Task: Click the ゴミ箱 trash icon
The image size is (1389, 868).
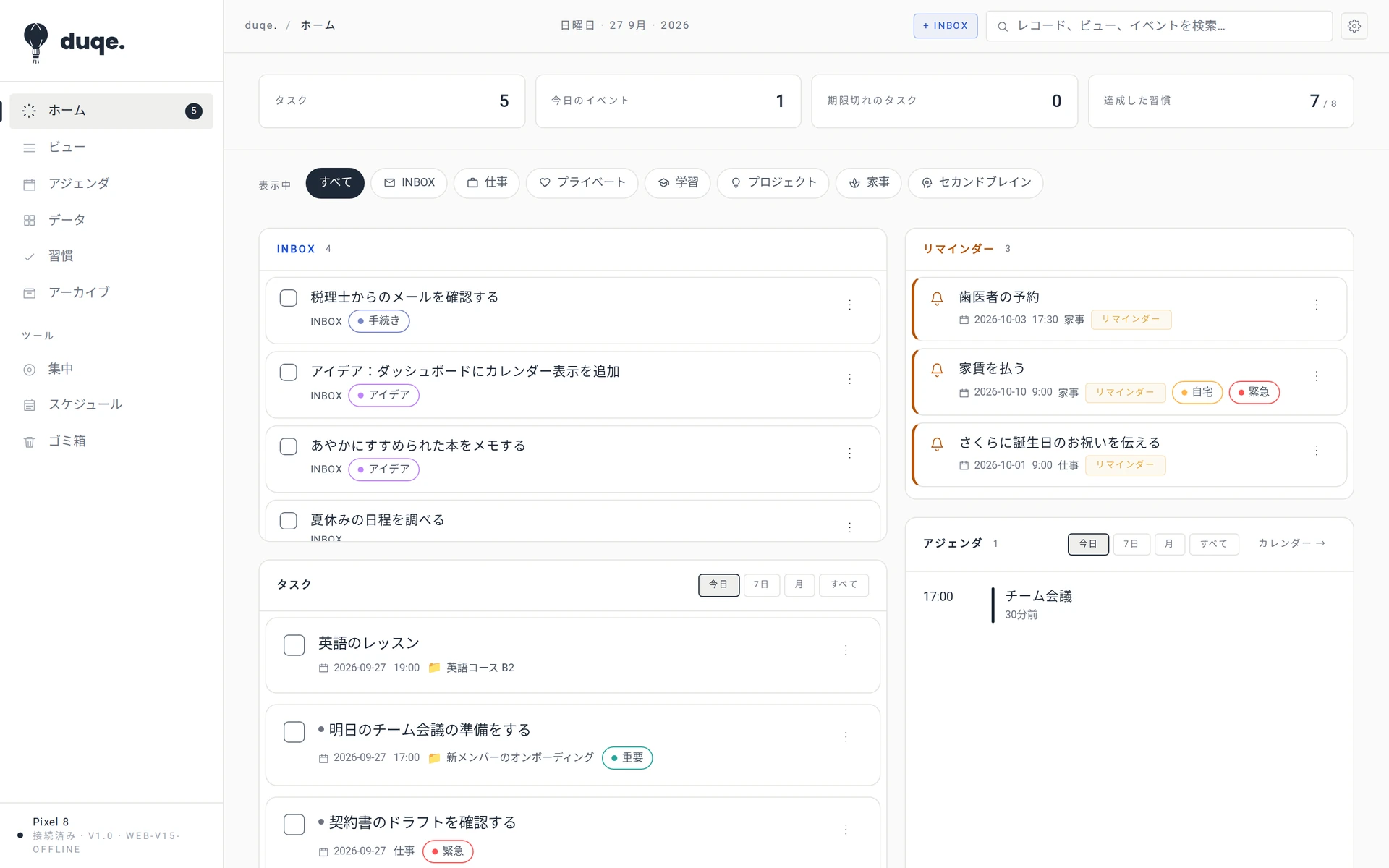Action: [29, 441]
